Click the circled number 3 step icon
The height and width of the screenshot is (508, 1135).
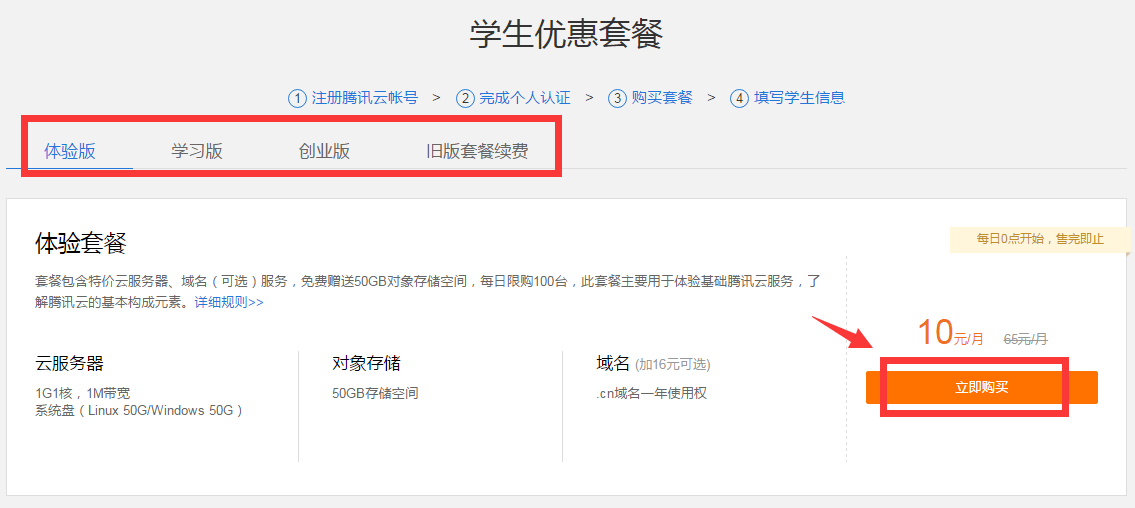click(618, 98)
